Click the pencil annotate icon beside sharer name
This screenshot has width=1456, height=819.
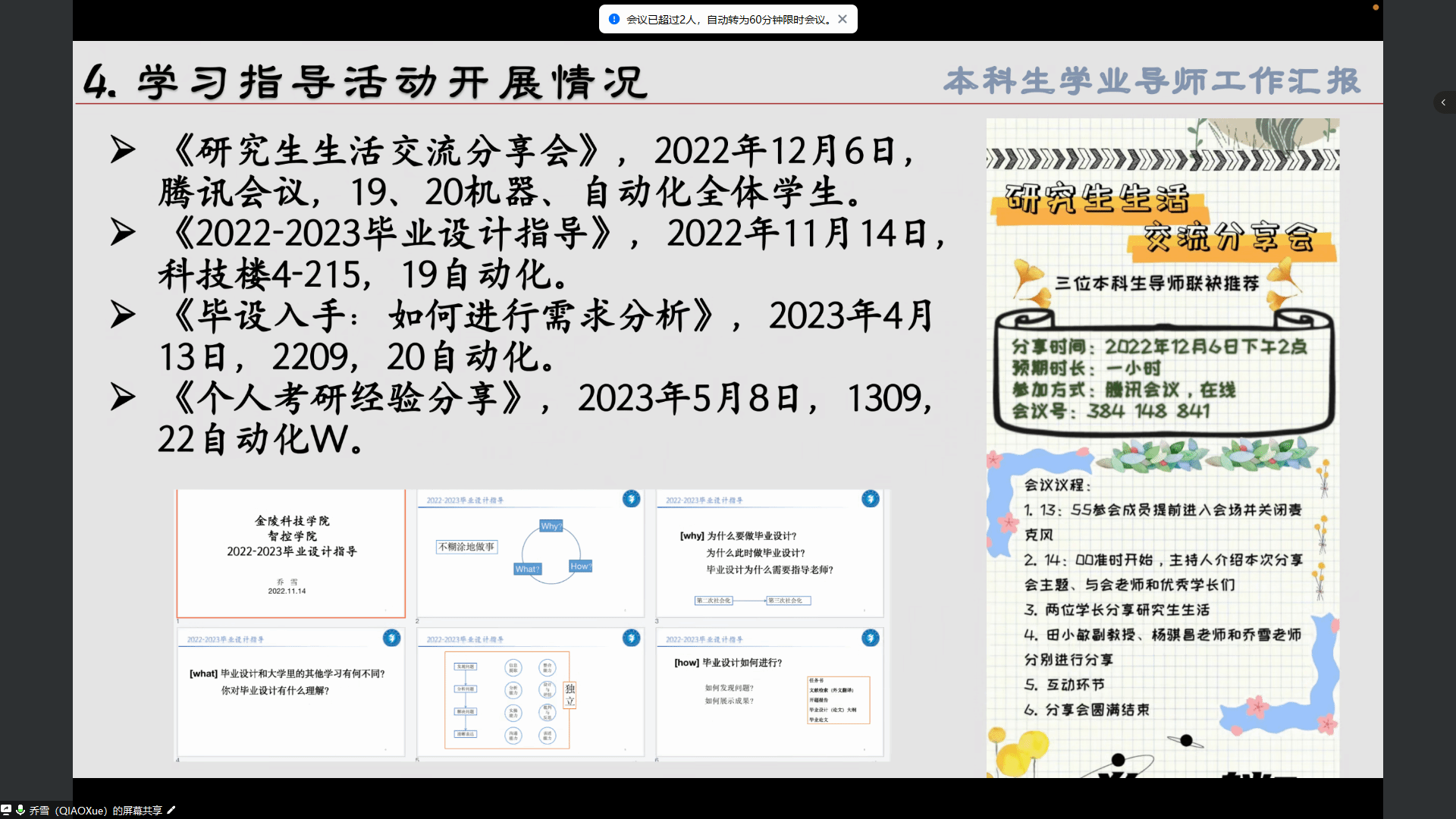tap(171, 810)
